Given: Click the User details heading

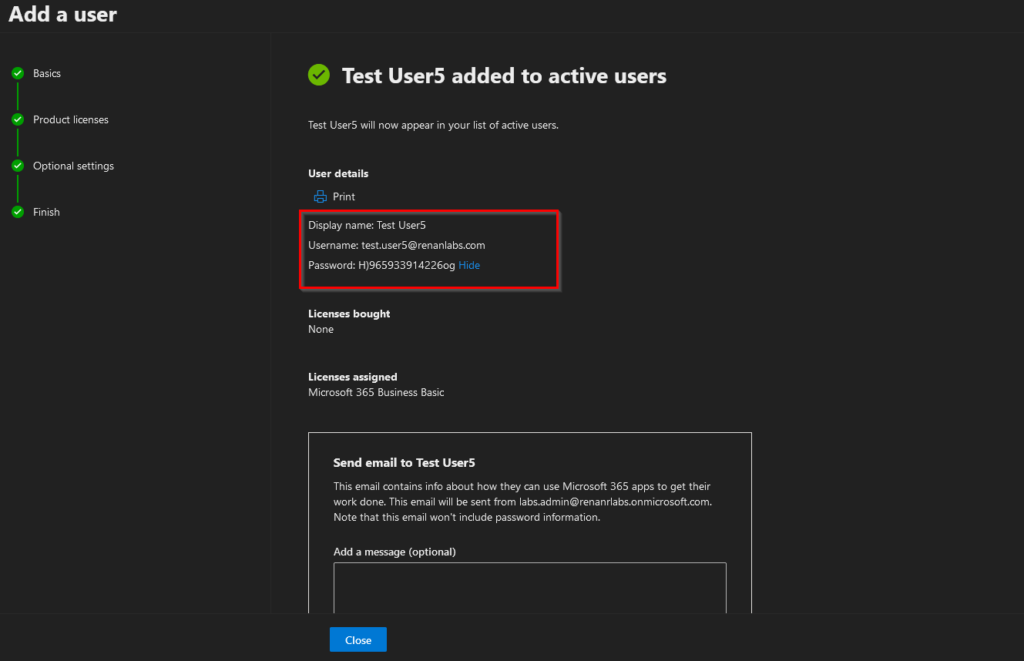Looking at the screenshot, I should pos(338,174).
